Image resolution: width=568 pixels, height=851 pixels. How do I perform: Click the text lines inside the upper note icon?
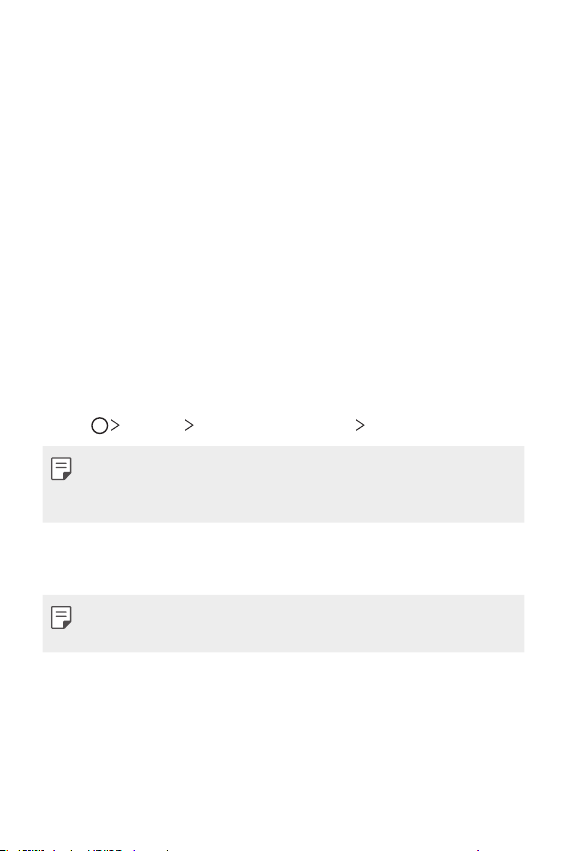[x=61, y=465]
